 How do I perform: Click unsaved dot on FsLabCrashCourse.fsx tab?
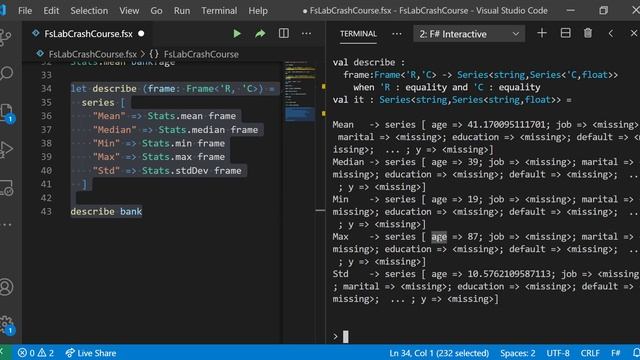(x=141, y=33)
